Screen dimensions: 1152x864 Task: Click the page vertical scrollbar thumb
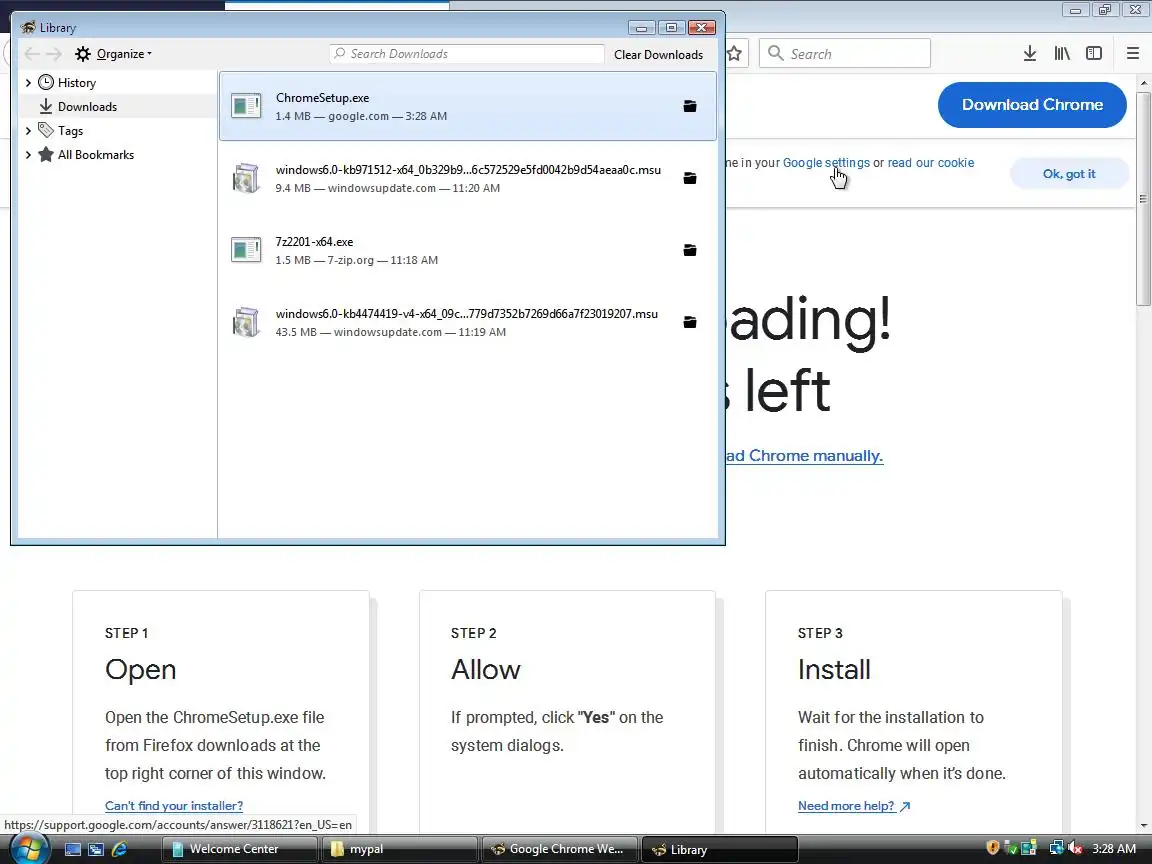[x=1142, y=198]
